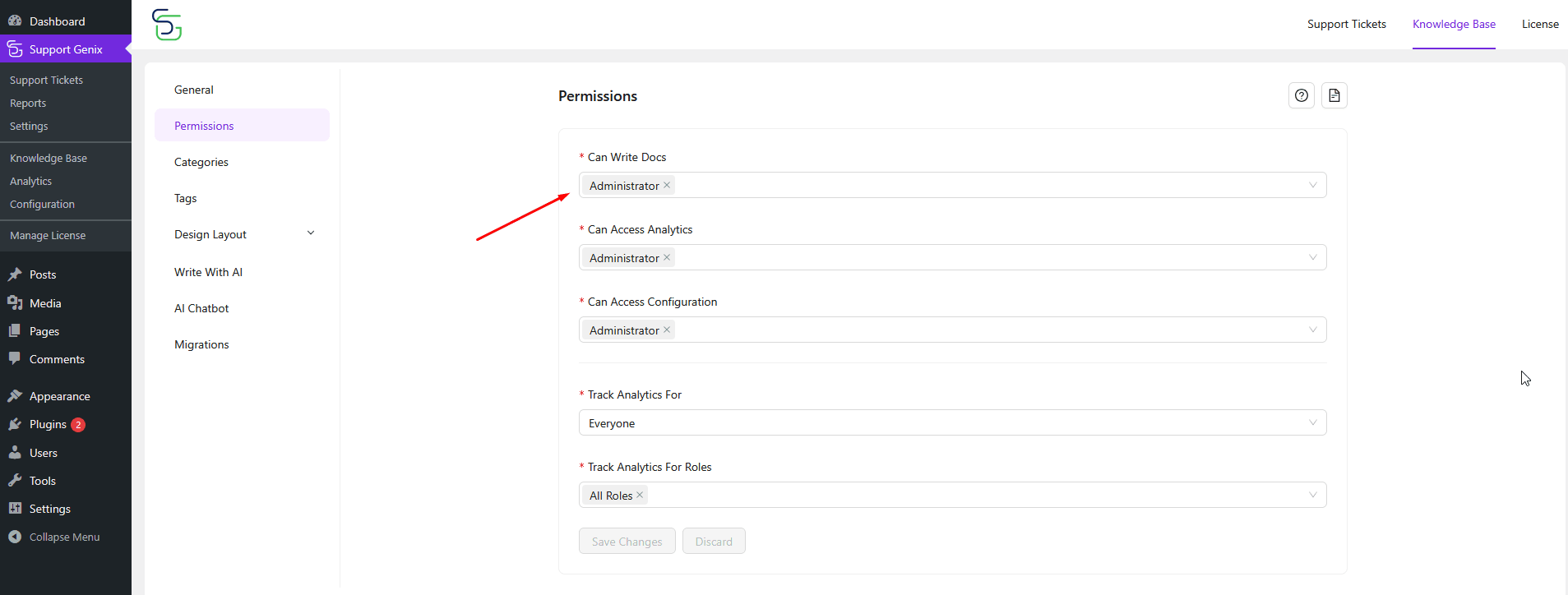Viewport: 1568px width, 595px height.
Task: Open the AI Chatbot section
Action: (x=242, y=308)
